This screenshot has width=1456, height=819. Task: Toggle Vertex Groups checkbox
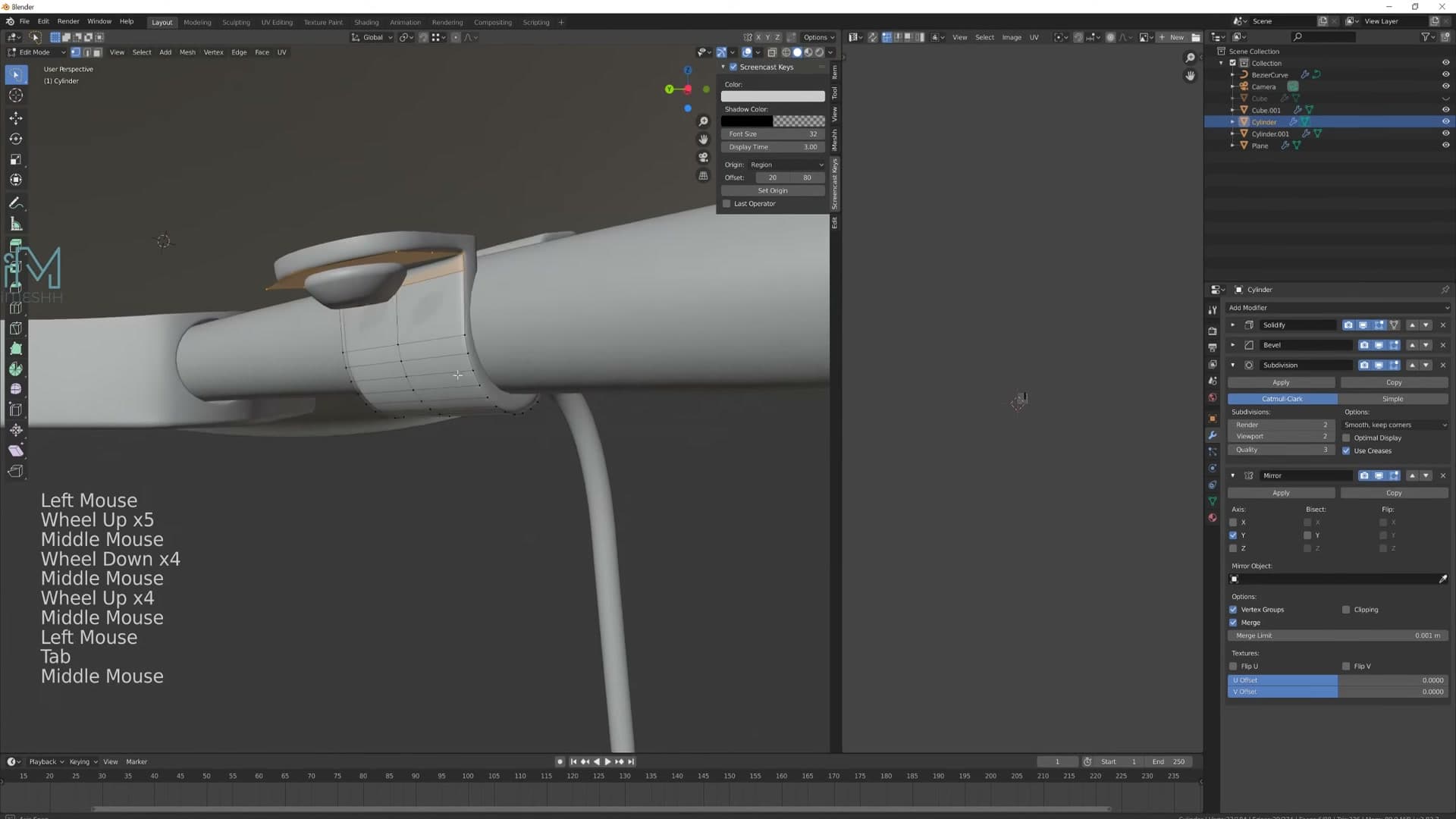point(1233,610)
